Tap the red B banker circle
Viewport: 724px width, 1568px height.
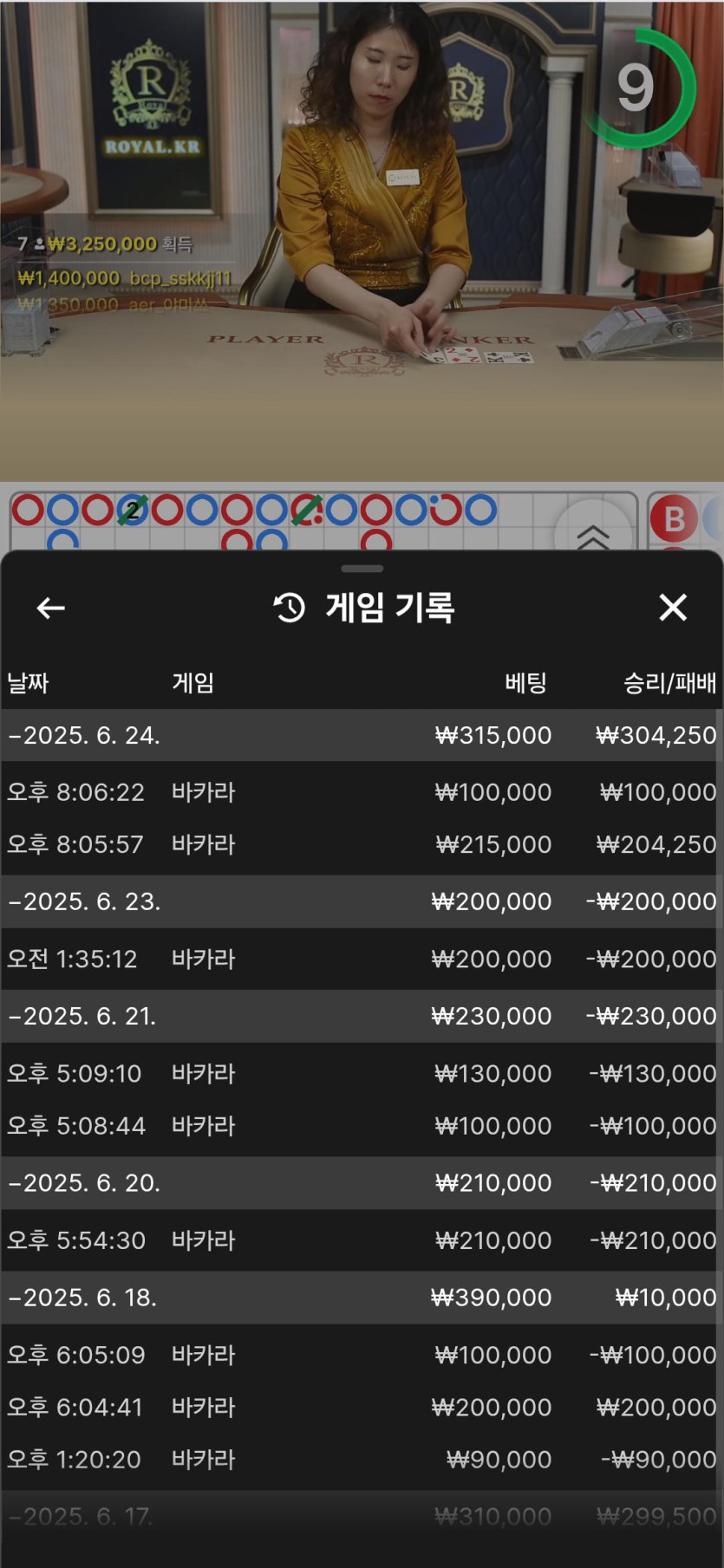pyautogui.click(x=674, y=519)
